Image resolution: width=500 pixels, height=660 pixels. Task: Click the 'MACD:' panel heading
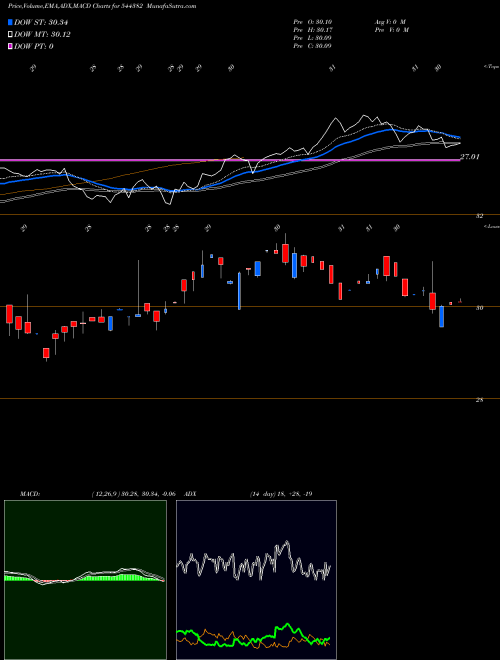30,494
